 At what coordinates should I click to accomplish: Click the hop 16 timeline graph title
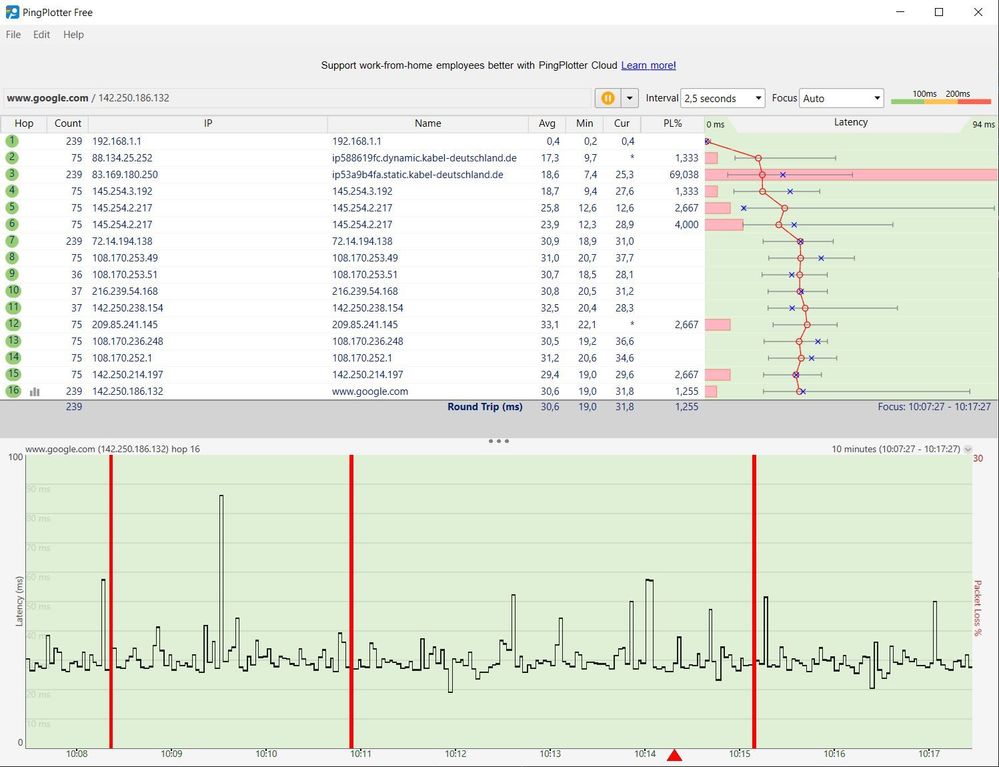tap(113, 449)
